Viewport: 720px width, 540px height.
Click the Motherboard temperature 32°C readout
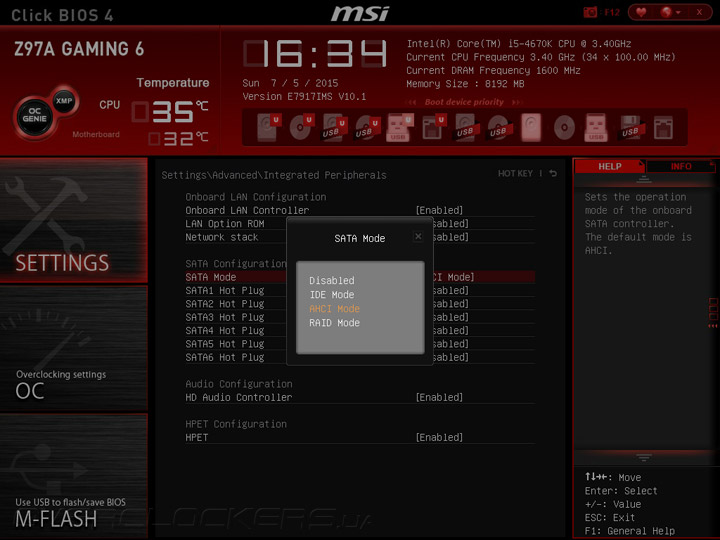[x=178, y=138]
